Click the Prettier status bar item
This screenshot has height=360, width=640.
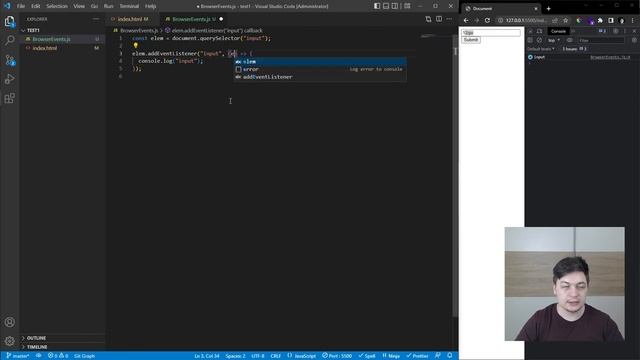pyautogui.click(x=417, y=356)
